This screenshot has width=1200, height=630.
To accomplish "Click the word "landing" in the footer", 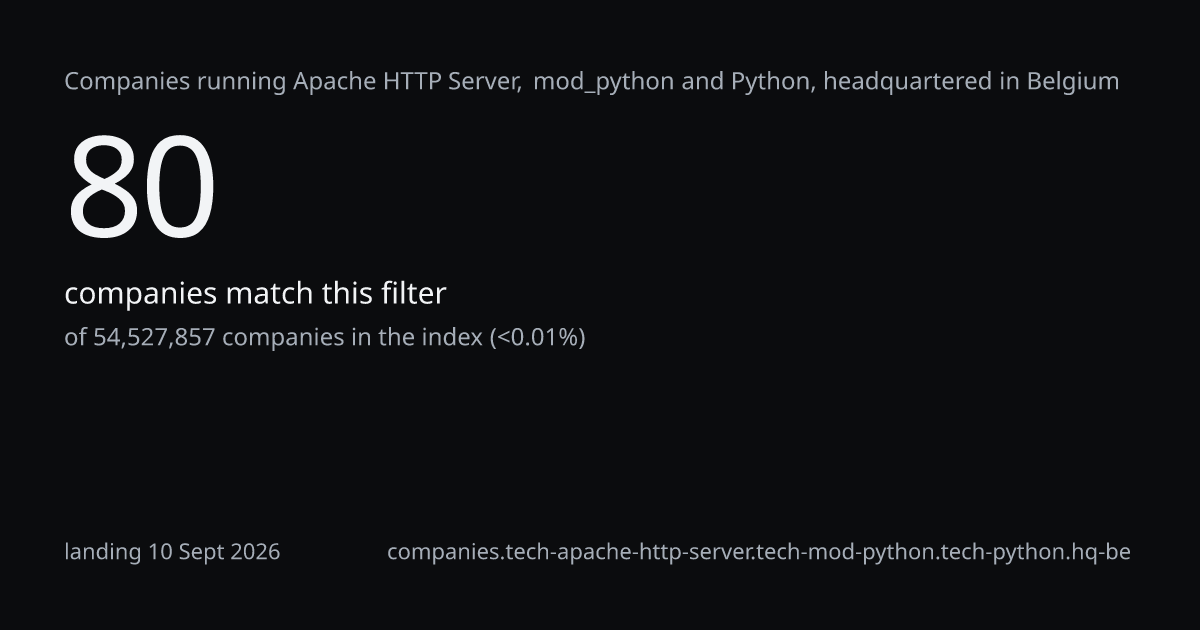I will (x=103, y=552).
